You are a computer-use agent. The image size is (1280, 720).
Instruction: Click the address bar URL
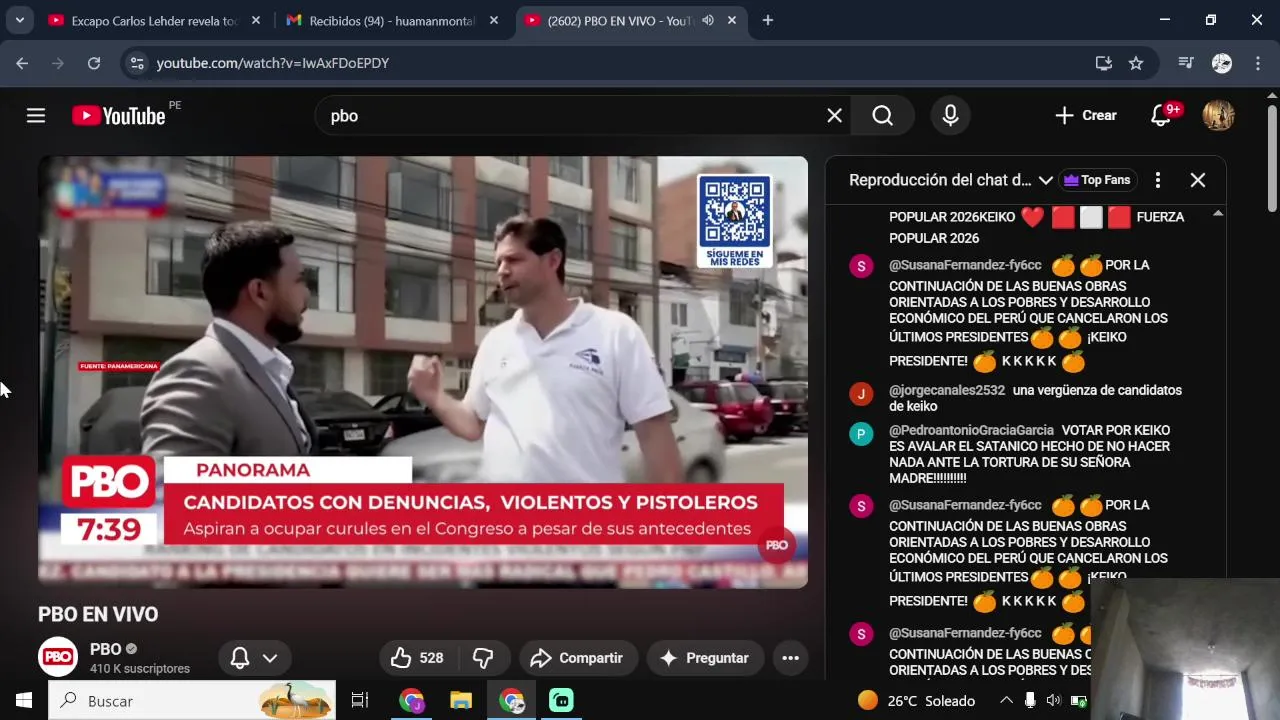click(x=272, y=63)
